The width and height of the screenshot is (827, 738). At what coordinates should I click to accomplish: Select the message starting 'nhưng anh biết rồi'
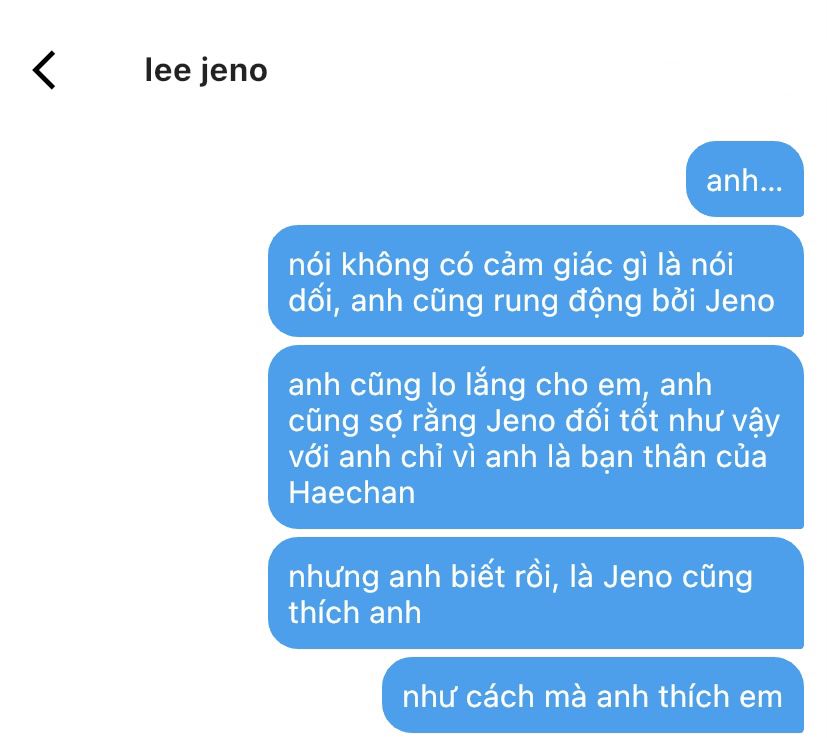coord(536,593)
